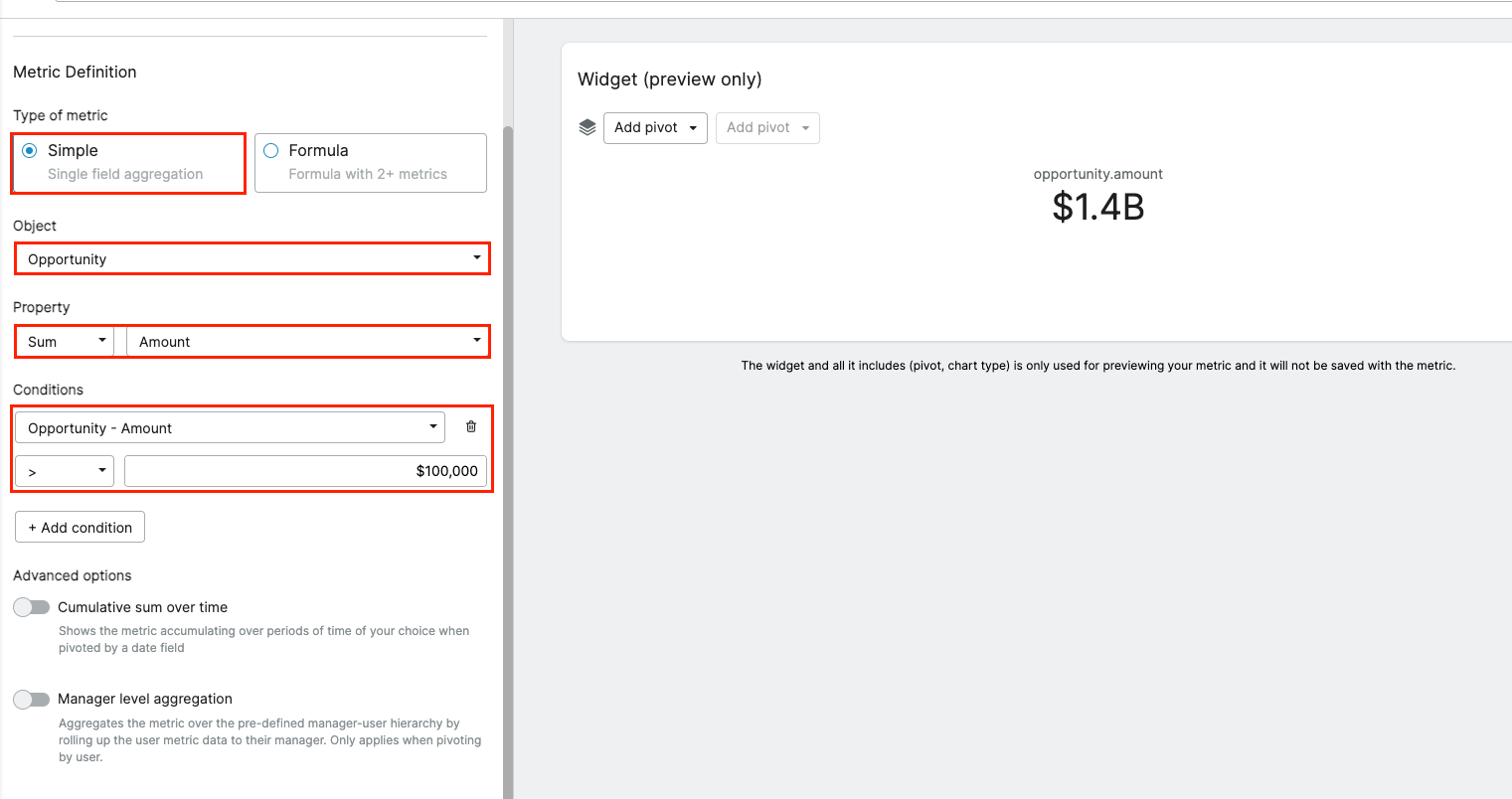
Task: Change the greater-than operator dropdown
Action: (65, 471)
